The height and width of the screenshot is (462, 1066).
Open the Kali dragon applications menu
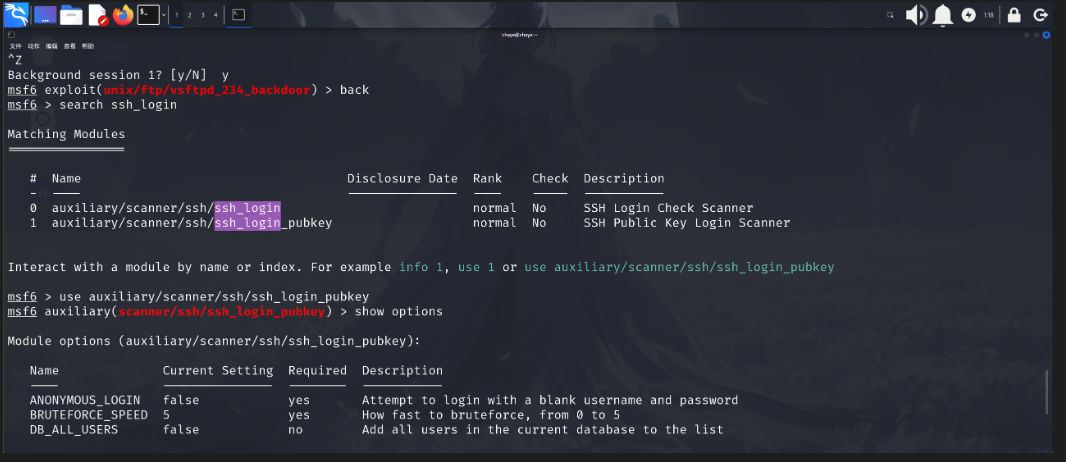pyautogui.click(x=16, y=14)
